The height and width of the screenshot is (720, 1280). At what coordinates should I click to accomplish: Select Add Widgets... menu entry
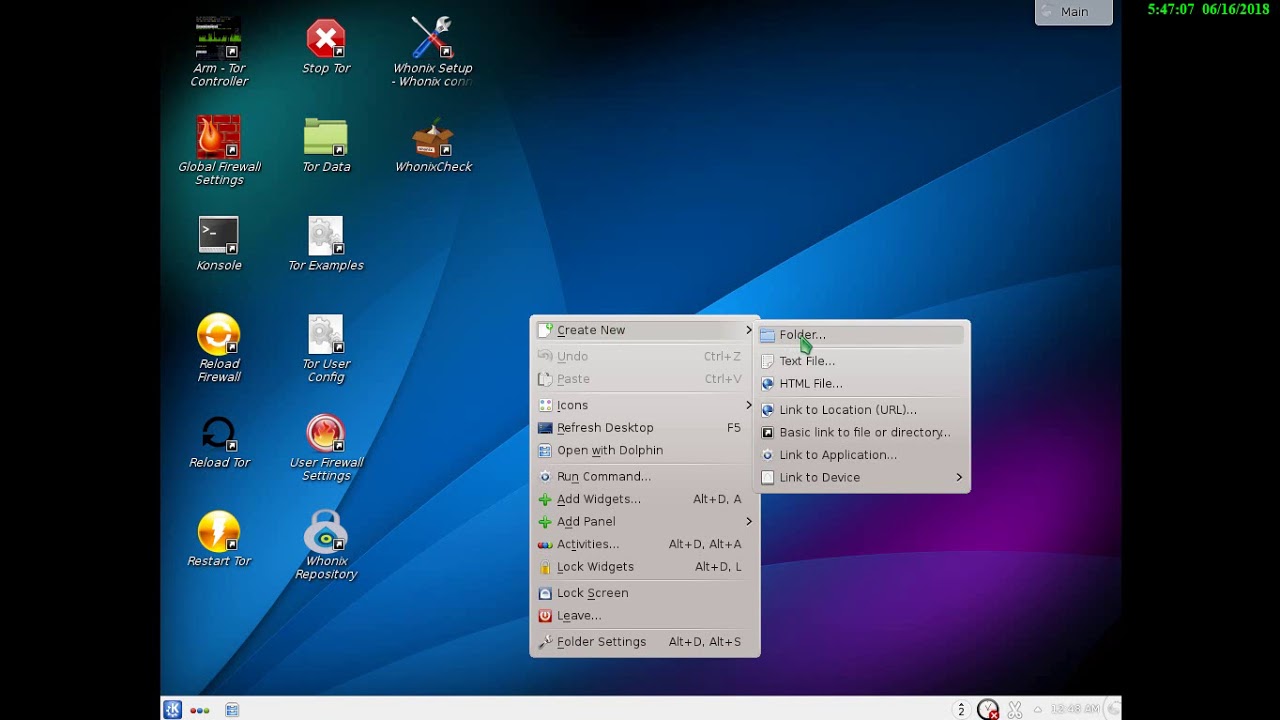(x=645, y=499)
